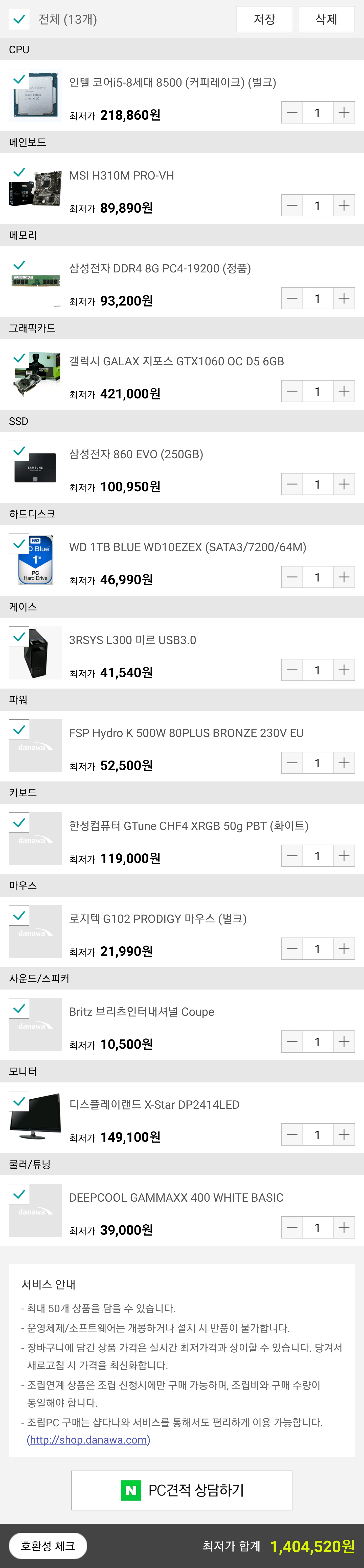Screen dimensions: 364x1568
Task: Increase Samsung DDR4 8G memory quantity
Action: pyautogui.click(x=344, y=298)
